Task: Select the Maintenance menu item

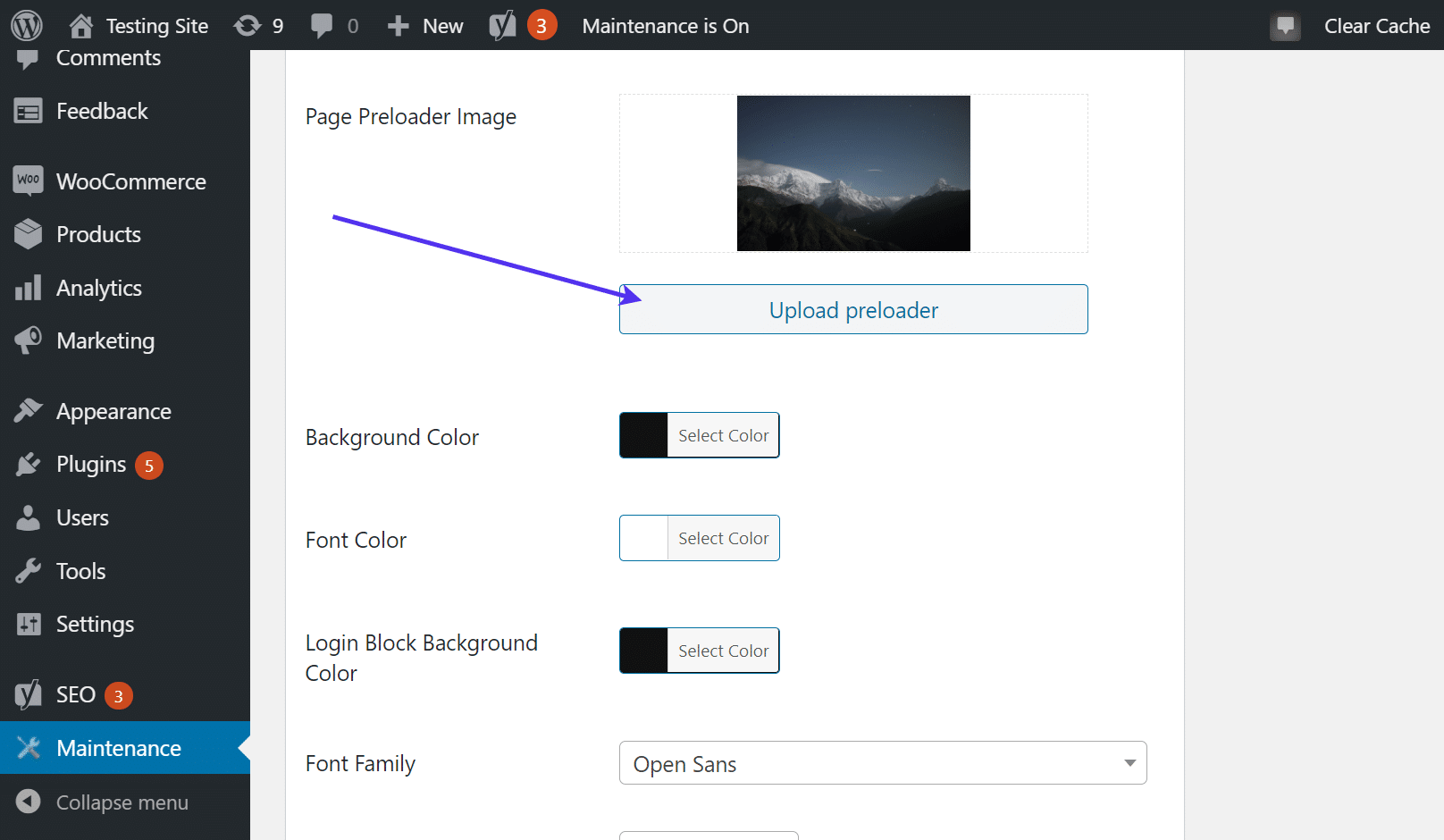Action: coord(119,748)
